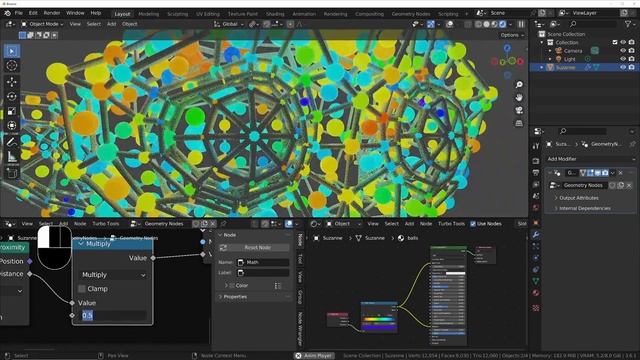The image size is (640, 360).
Task: Open the Node Wrangler sidebar tab
Action: tap(300, 328)
